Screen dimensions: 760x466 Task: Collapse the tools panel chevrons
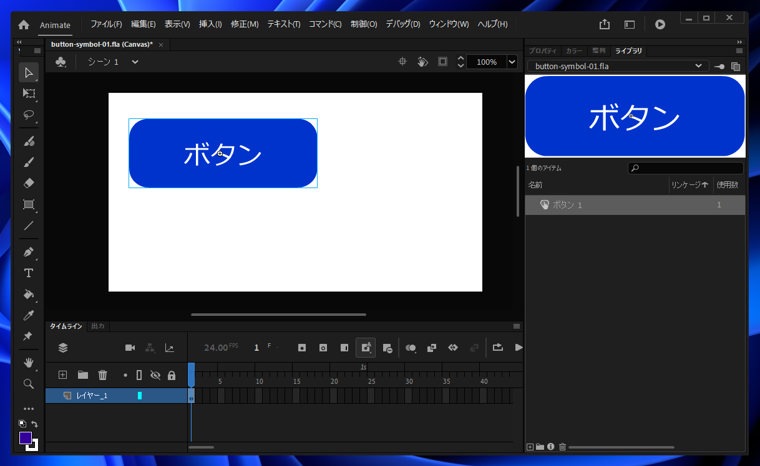[x=19, y=42]
